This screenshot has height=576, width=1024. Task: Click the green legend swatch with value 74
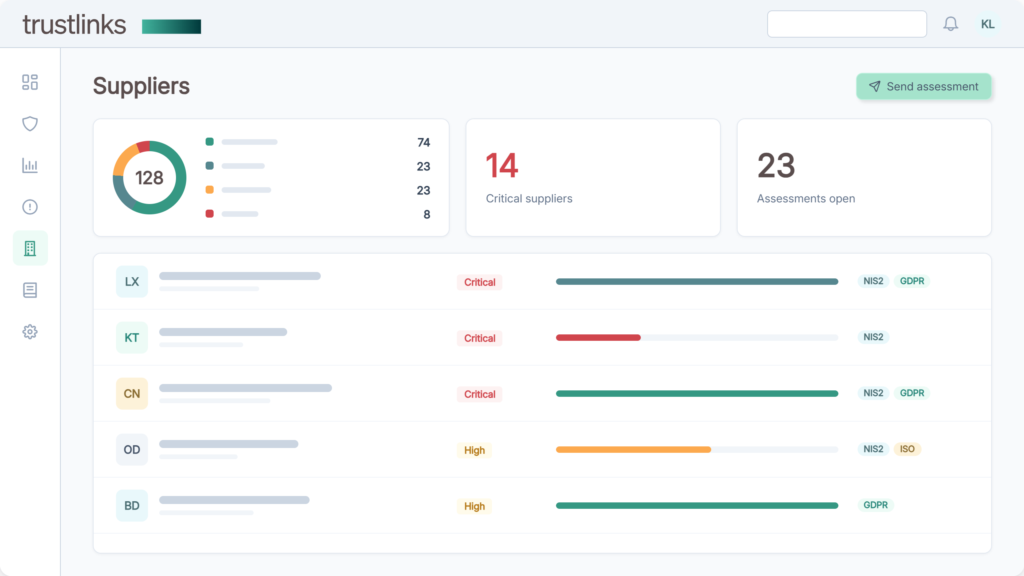(210, 142)
